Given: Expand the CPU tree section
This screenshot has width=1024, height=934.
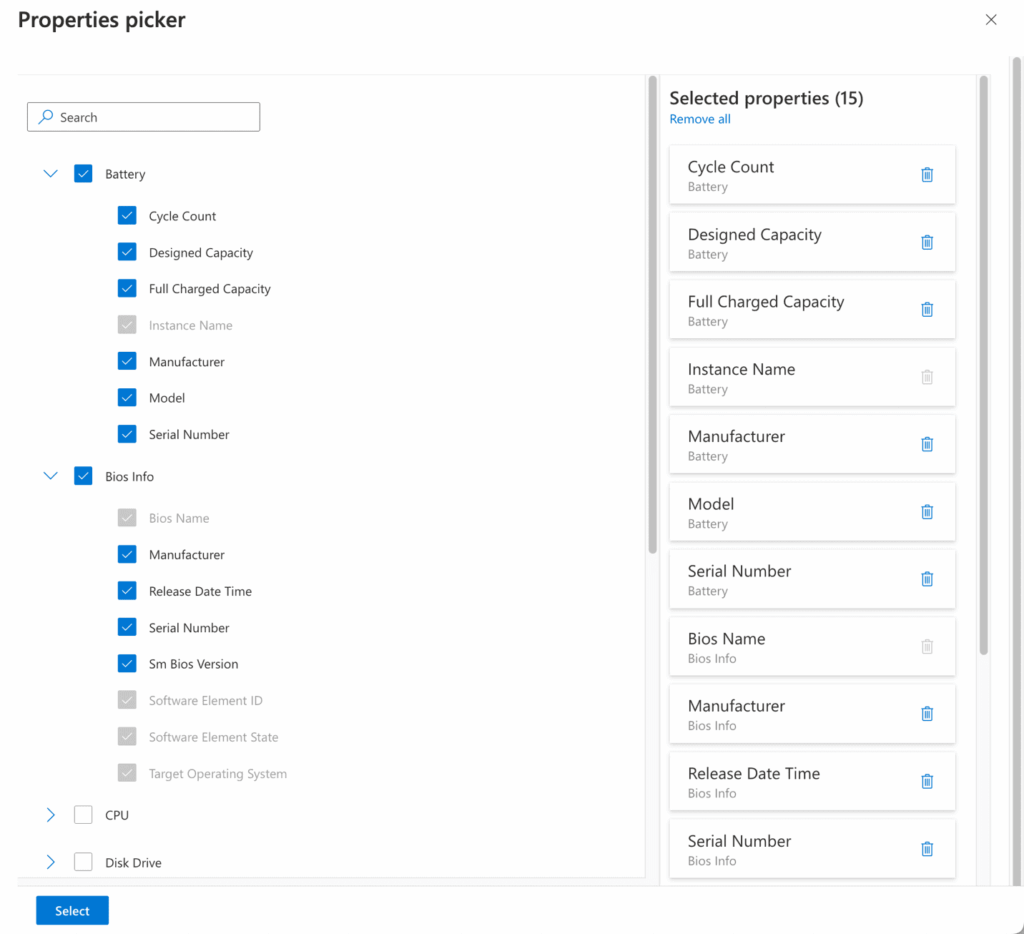Looking at the screenshot, I should [51, 814].
